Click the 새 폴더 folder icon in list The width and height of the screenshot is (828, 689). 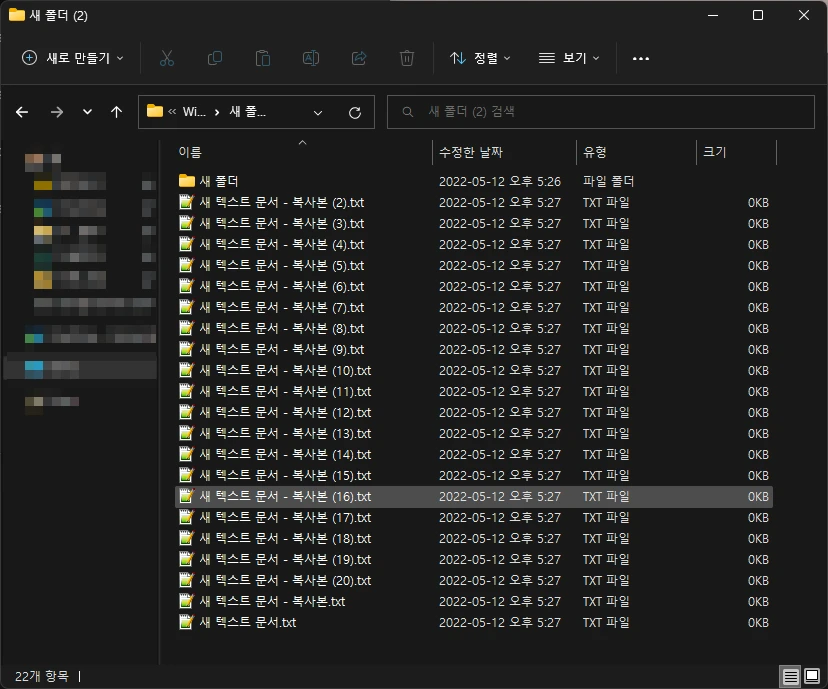click(x=186, y=181)
